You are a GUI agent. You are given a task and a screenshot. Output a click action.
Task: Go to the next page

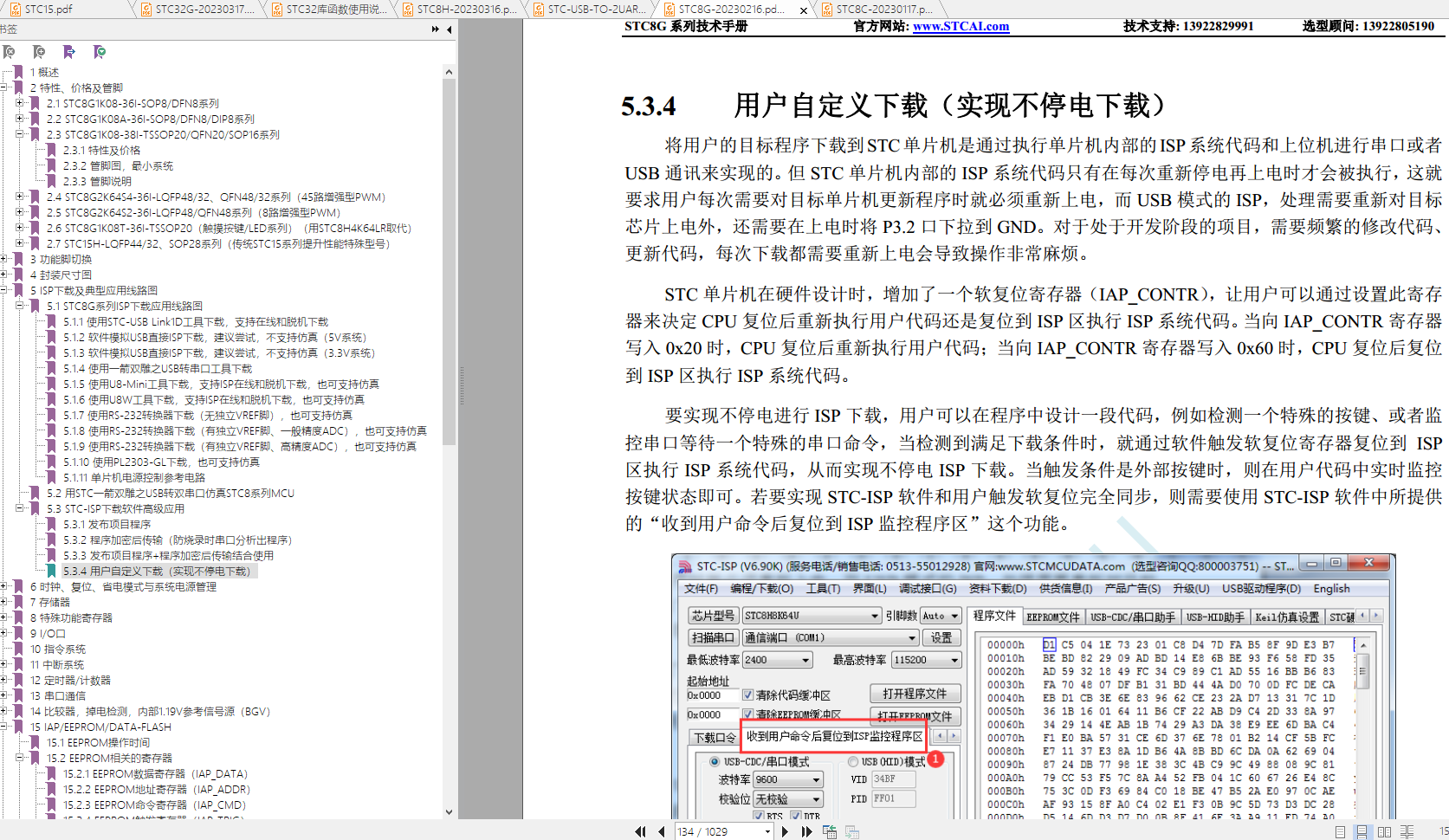[785, 831]
